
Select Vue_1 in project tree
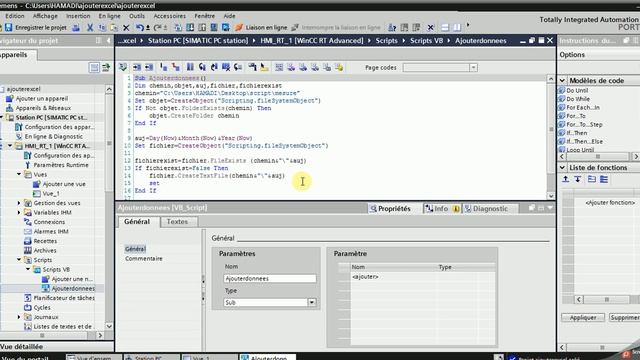[x=51, y=193]
